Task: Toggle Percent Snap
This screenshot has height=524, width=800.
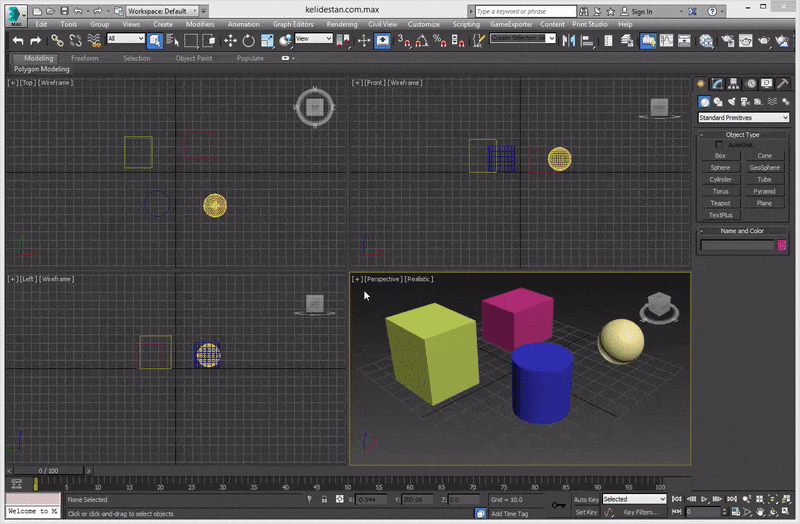Action: pyautogui.click(x=439, y=40)
